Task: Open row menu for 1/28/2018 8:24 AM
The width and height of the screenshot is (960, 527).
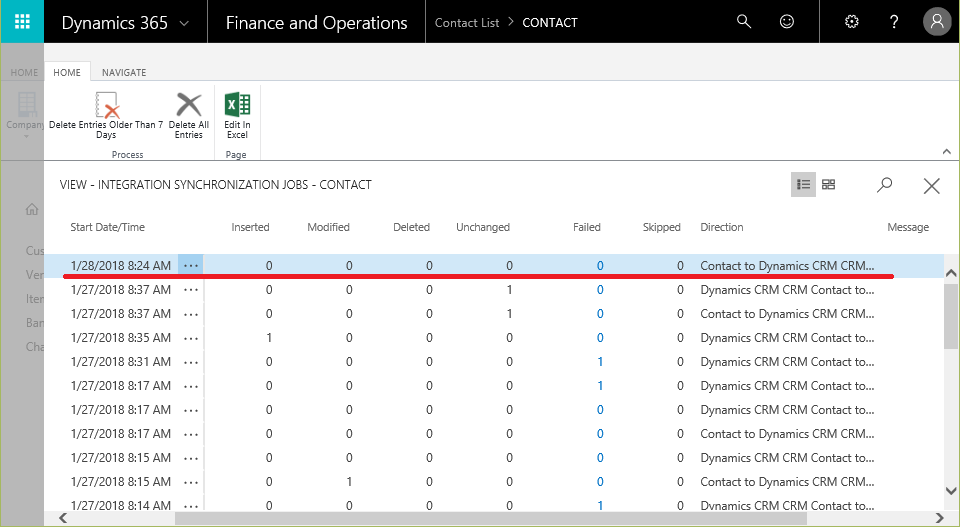Action: pos(191,266)
